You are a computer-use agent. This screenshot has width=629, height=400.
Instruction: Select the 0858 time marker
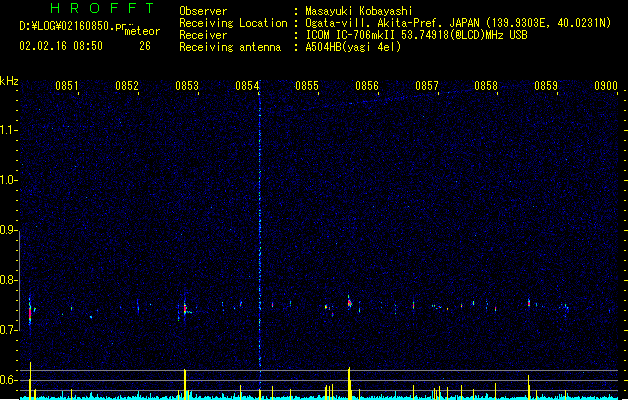[486, 85]
